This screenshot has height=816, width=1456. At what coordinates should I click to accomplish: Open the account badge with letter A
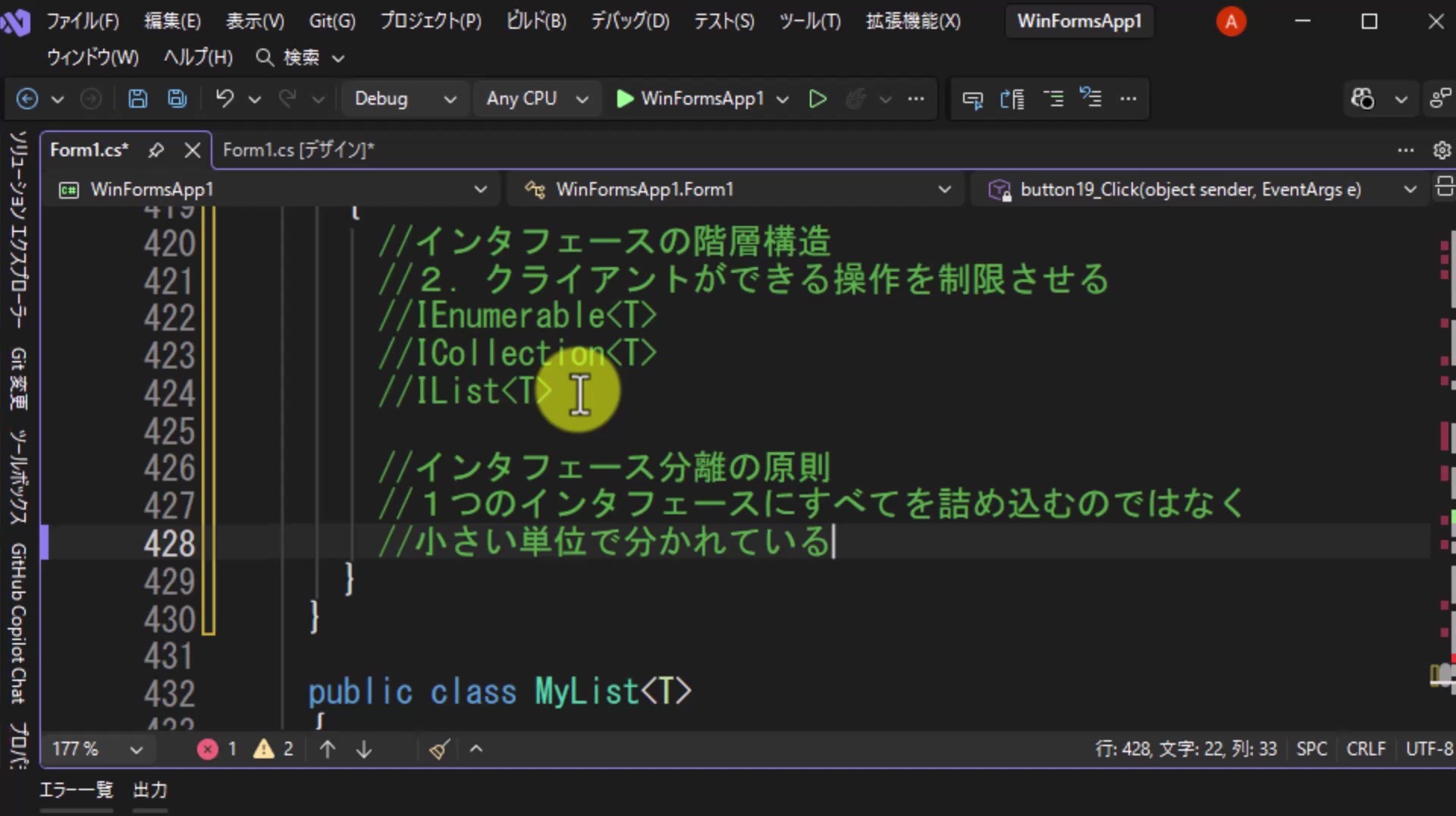[1231, 22]
